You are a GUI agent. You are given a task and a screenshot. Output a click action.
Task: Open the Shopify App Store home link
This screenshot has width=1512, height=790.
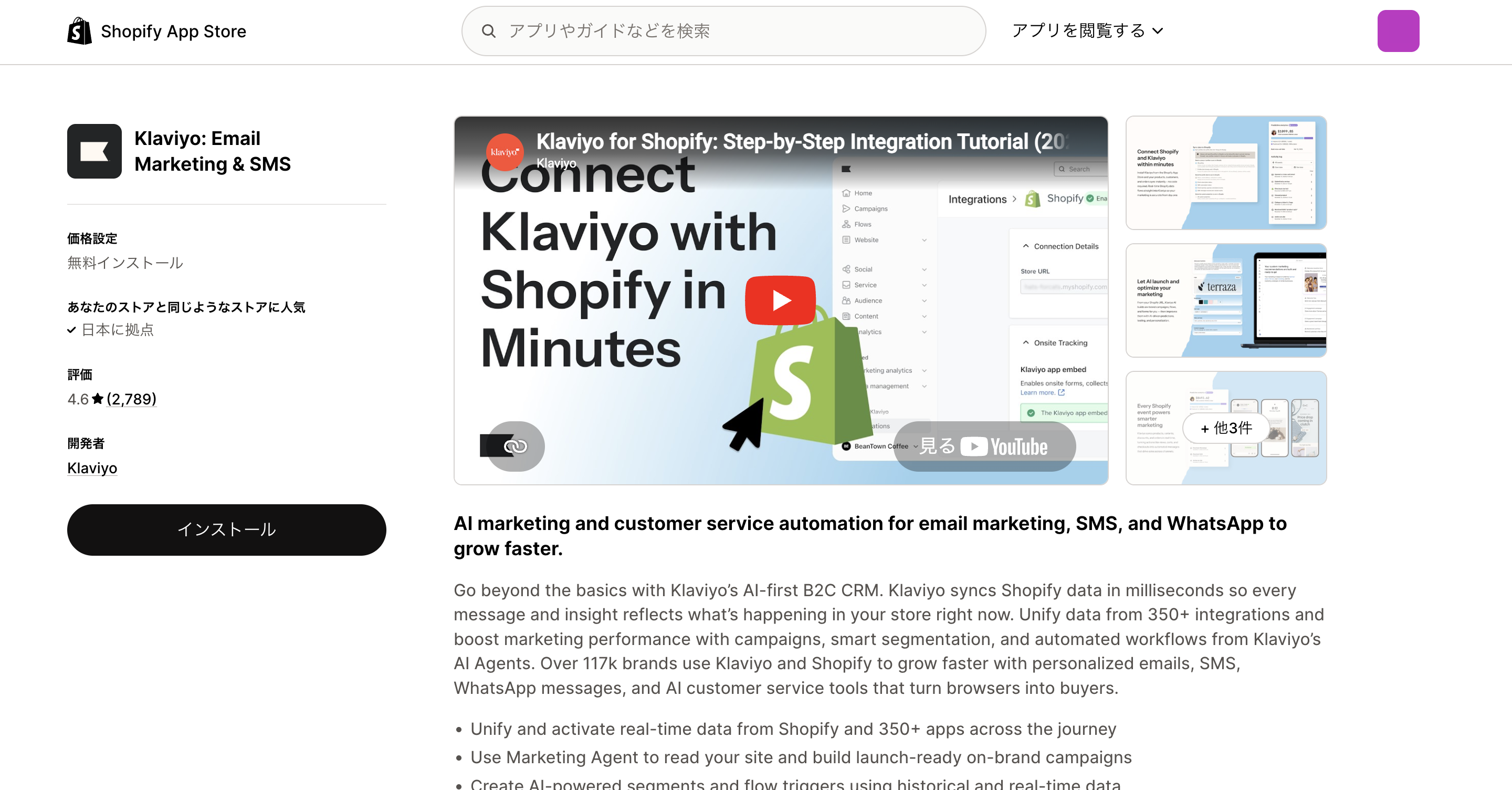coord(157,30)
